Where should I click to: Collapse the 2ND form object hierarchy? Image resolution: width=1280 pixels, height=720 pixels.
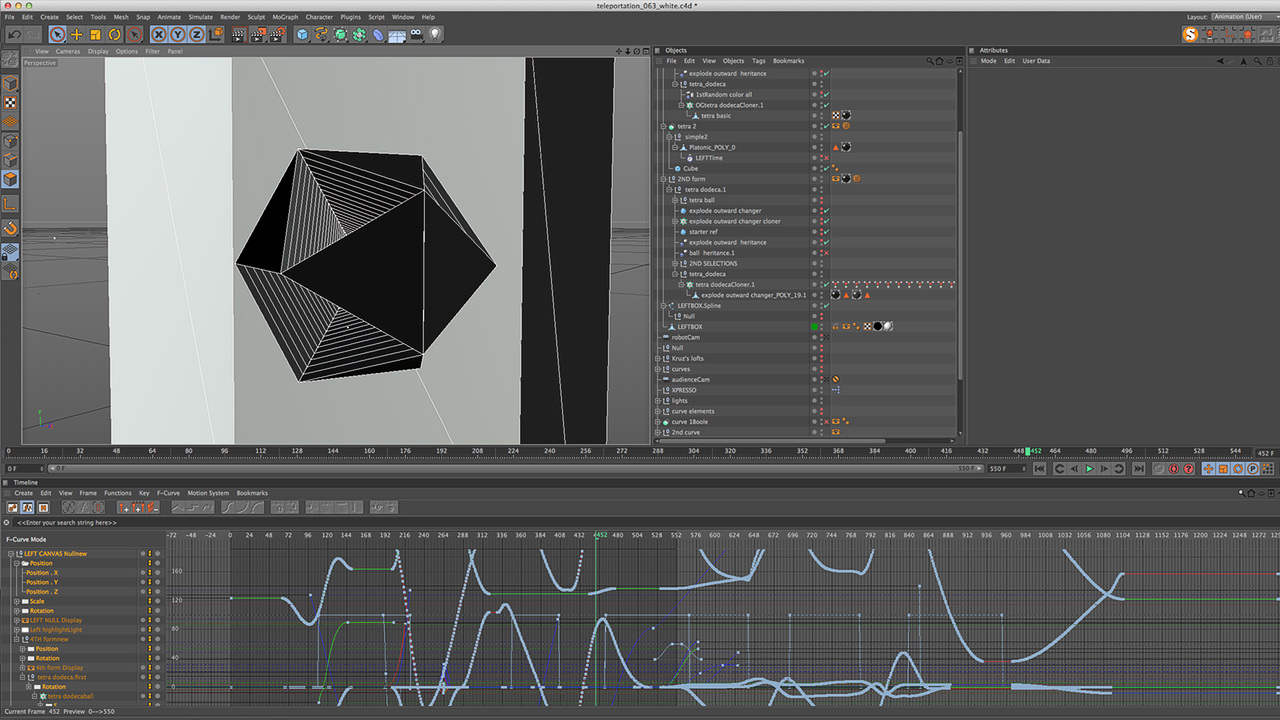[662, 179]
